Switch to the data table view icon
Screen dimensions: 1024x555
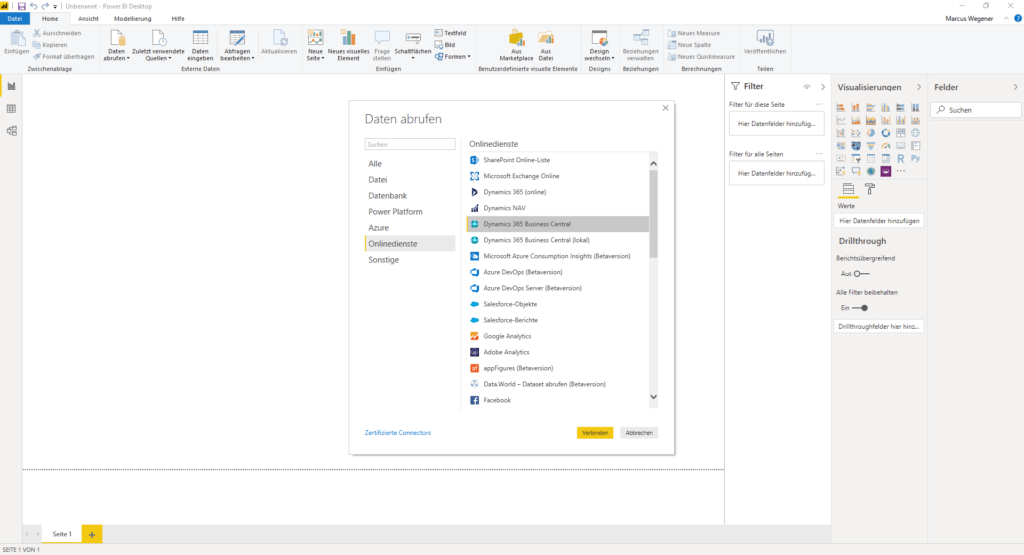point(11,108)
